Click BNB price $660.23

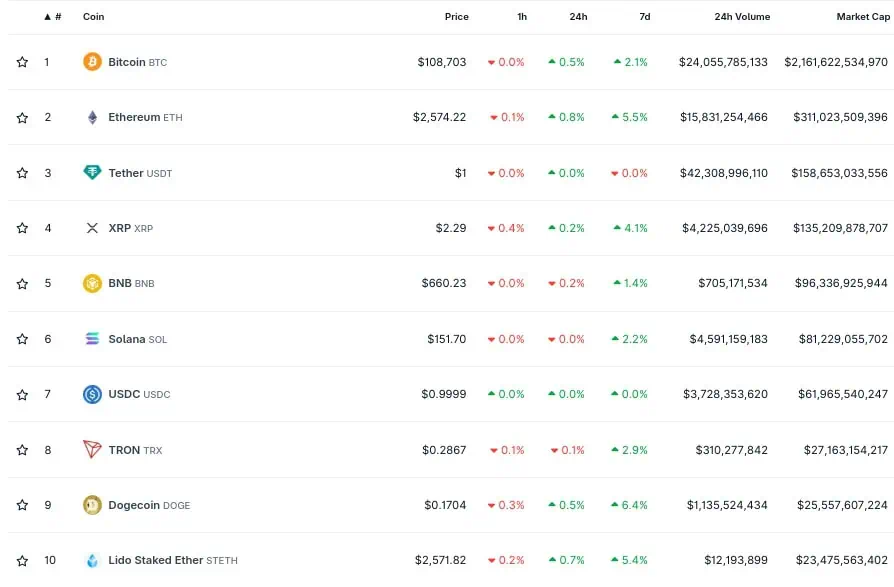(444, 283)
